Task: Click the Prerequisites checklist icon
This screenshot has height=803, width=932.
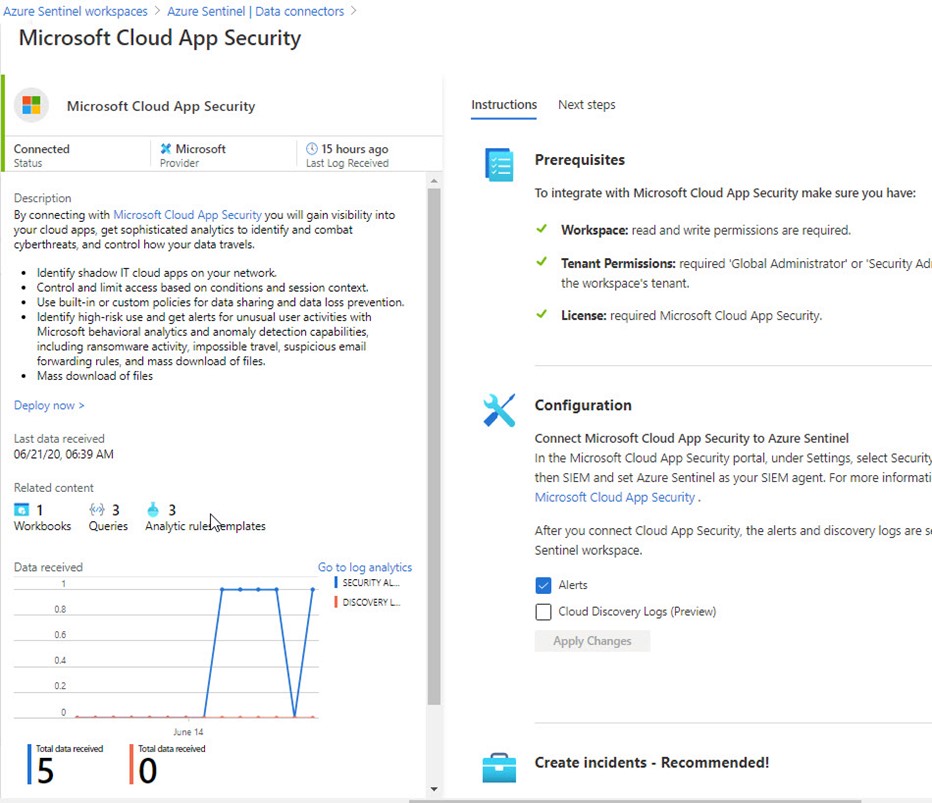Action: point(499,165)
